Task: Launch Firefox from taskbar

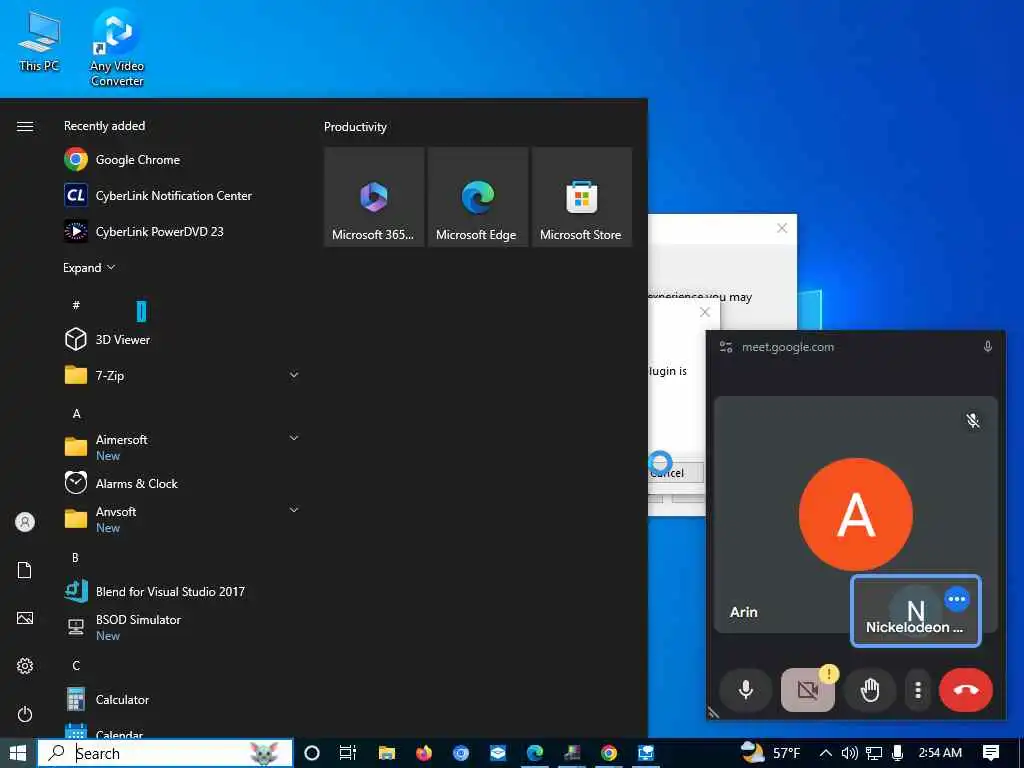Action: tap(424, 753)
